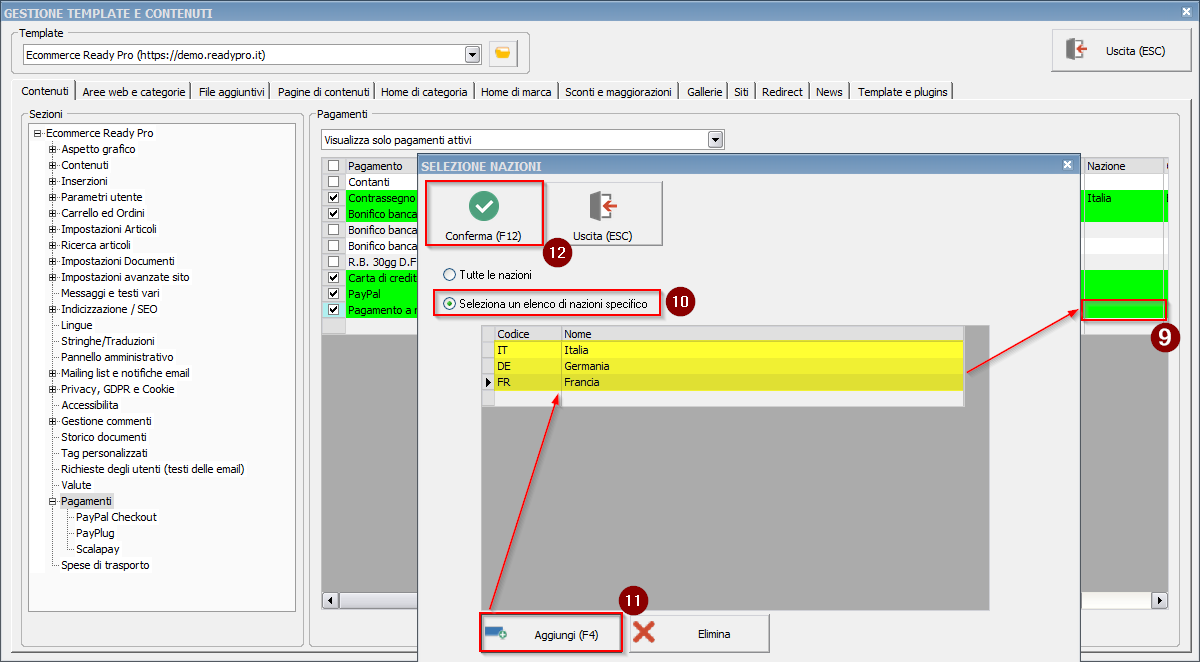Click the Aggiungi (F4) add icon

[x=497, y=634]
